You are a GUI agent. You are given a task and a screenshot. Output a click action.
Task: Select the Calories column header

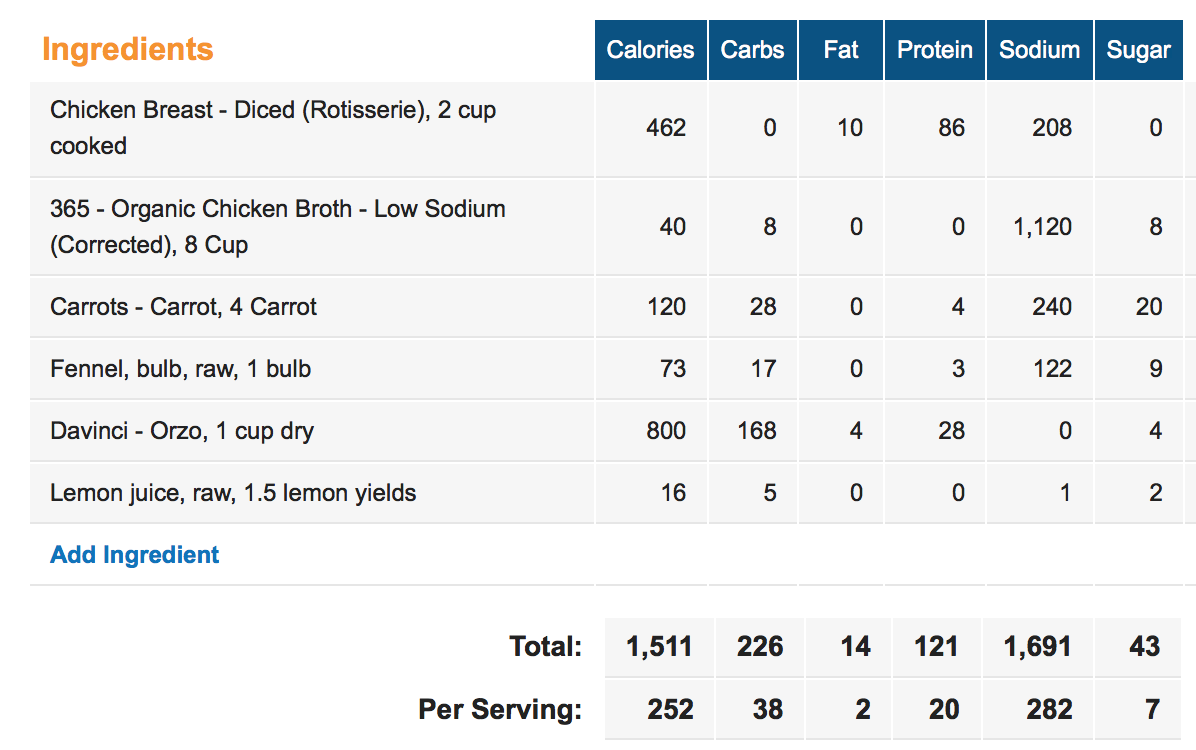tap(651, 50)
